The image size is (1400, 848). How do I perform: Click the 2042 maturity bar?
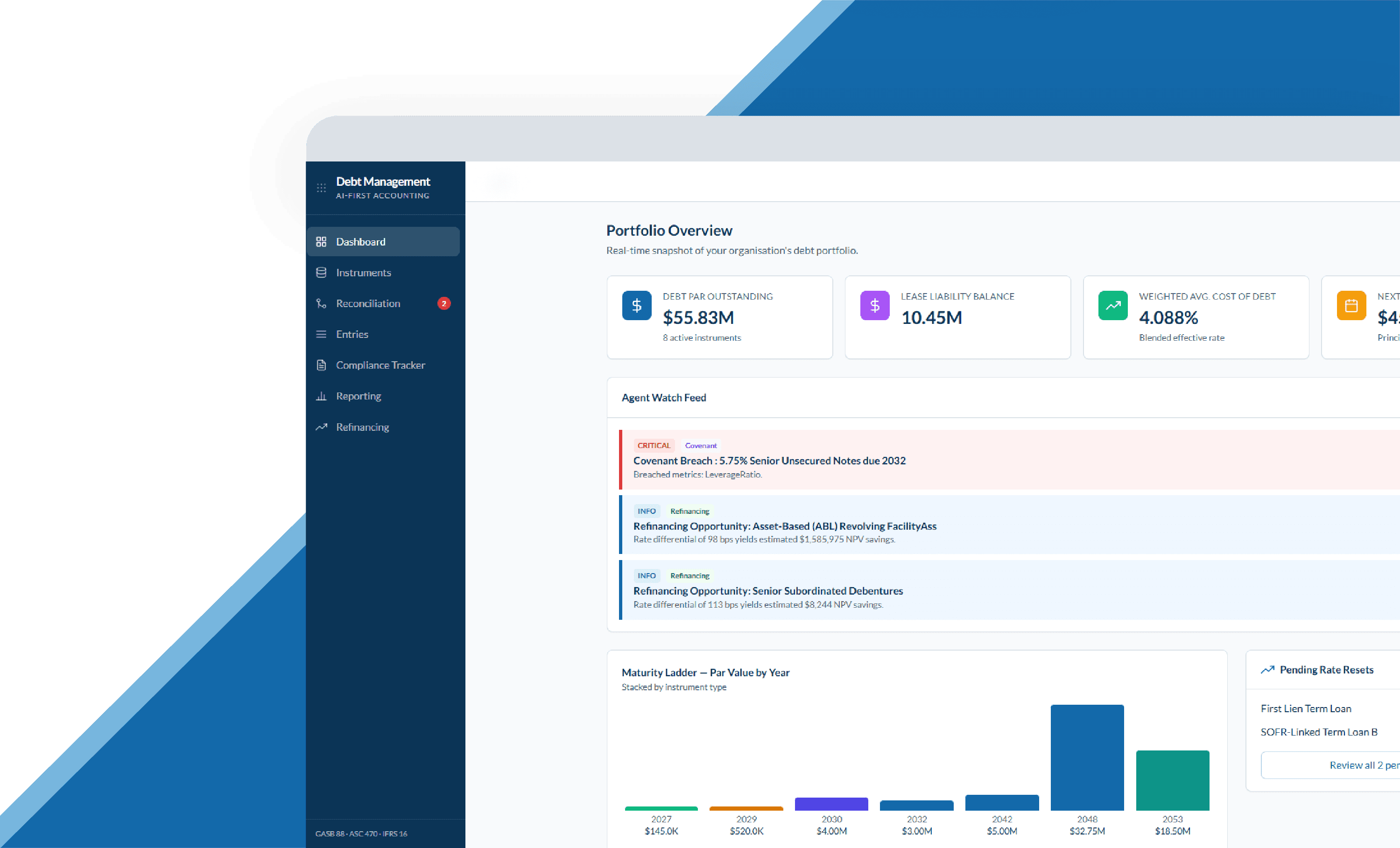[x=1002, y=802]
